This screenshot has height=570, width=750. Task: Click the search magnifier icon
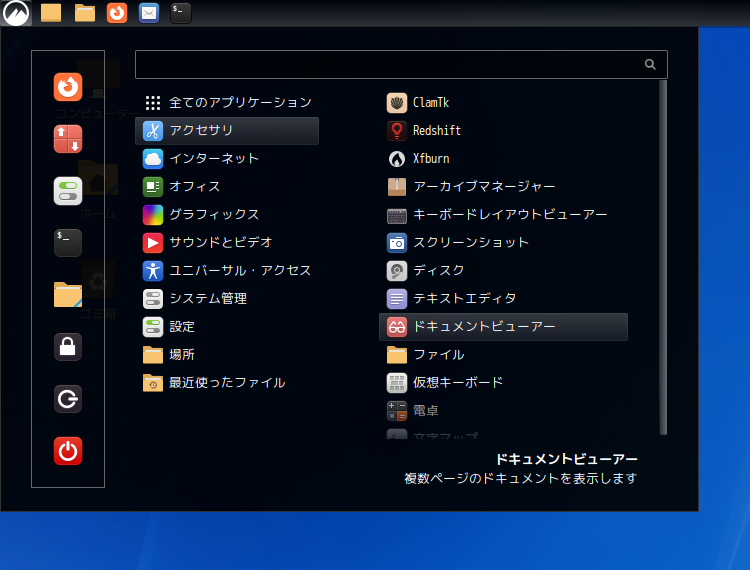pyautogui.click(x=650, y=64)
